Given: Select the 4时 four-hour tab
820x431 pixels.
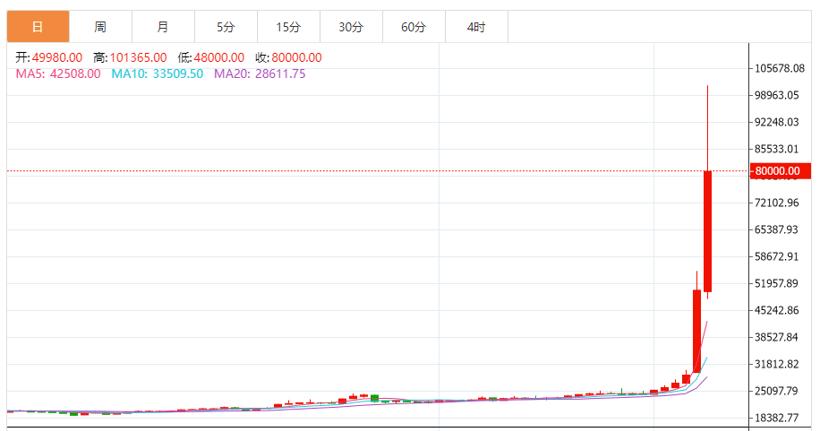Looking at the screenshot, I should point(476,27).
